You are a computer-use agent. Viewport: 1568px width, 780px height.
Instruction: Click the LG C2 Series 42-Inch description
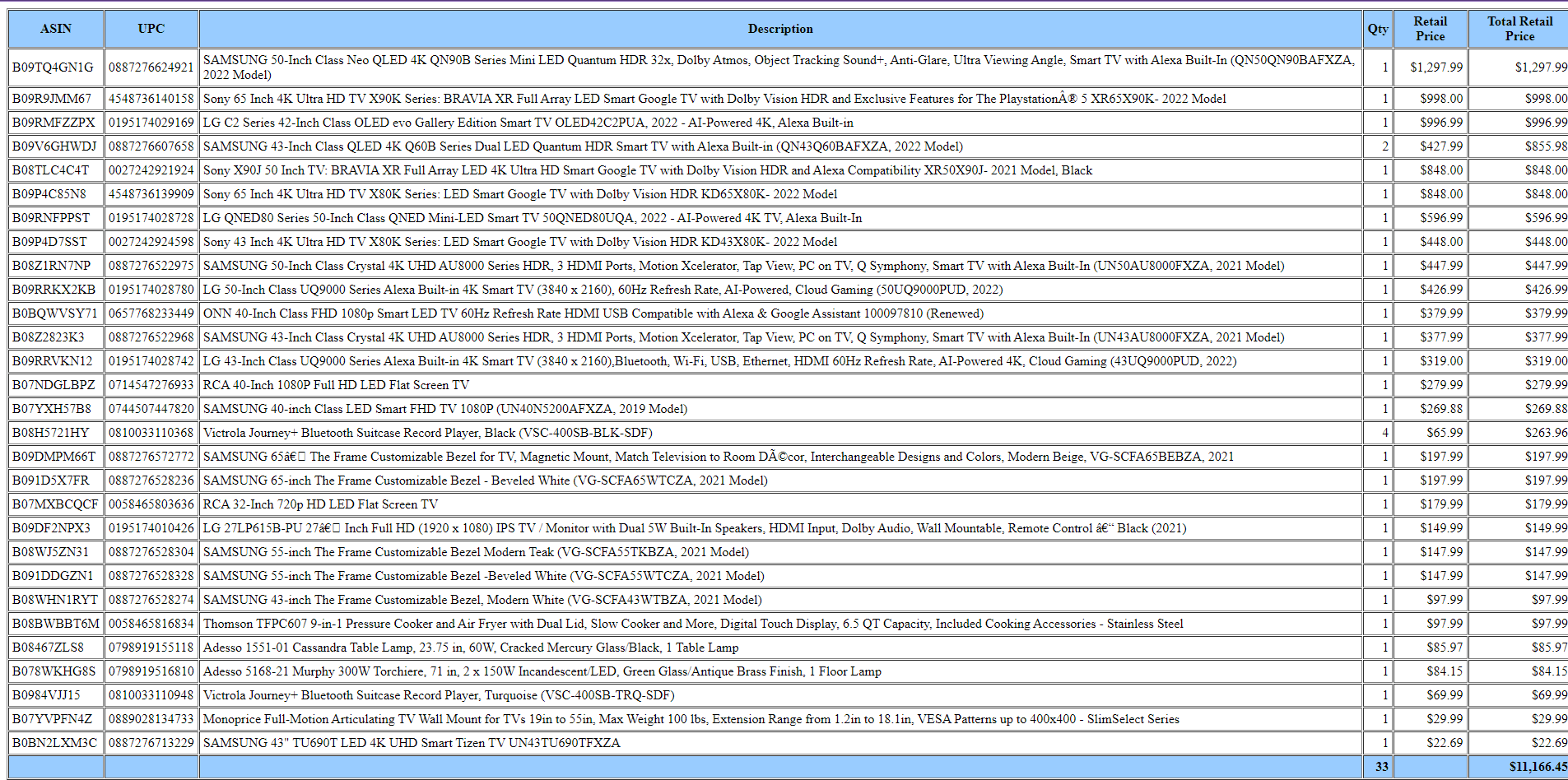pyautogui.click(x=780, y=123)
